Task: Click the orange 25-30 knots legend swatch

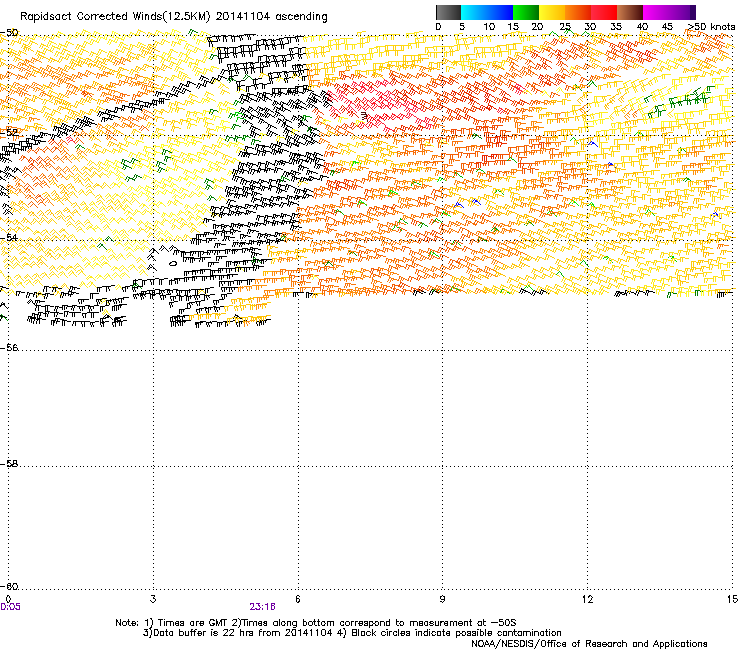Action: 578,12
